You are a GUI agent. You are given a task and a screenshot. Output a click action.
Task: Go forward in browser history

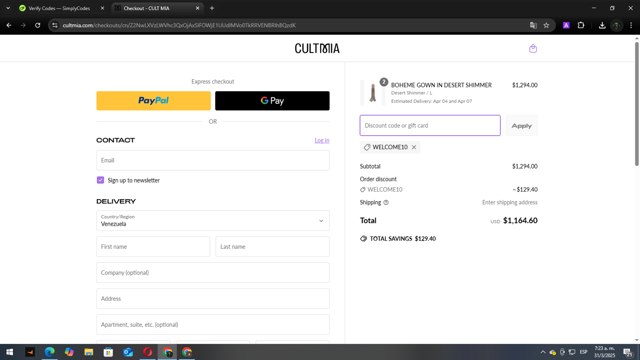(x=23, y=25)
